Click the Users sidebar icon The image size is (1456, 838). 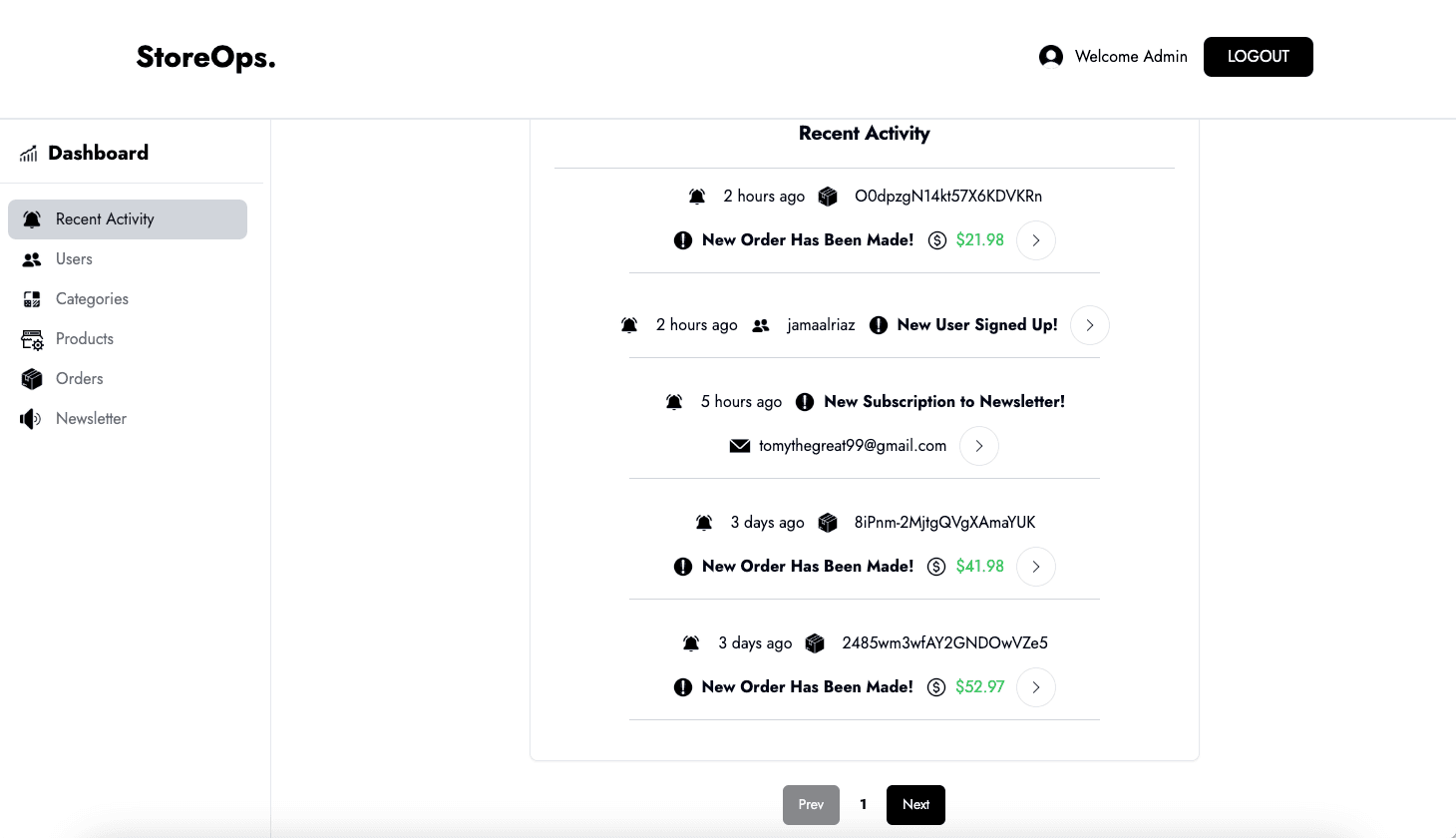point(32,259)
